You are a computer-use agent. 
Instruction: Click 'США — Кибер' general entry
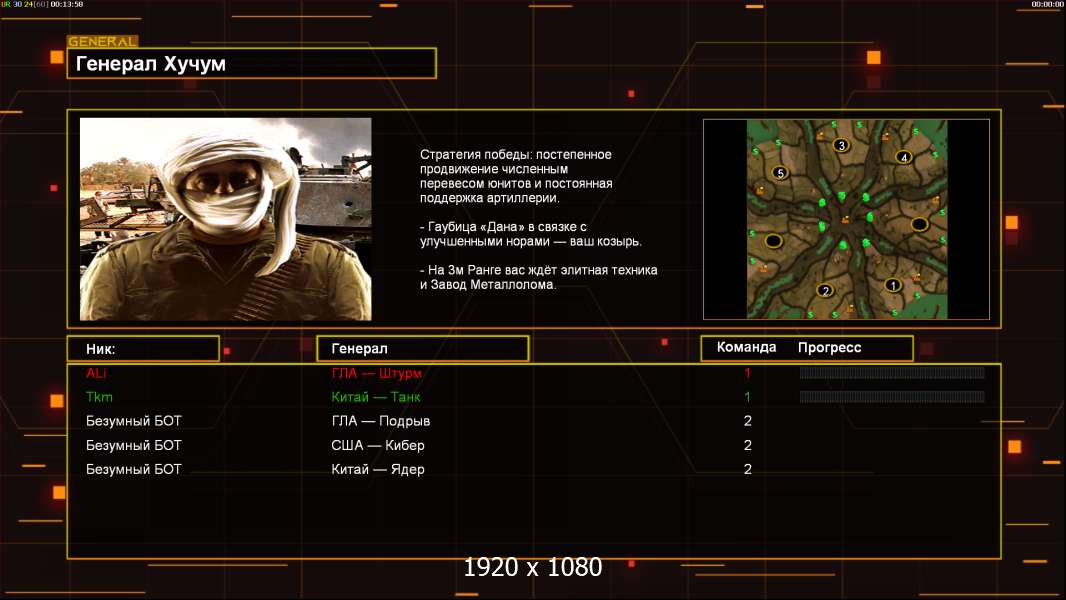pos(378,445)
